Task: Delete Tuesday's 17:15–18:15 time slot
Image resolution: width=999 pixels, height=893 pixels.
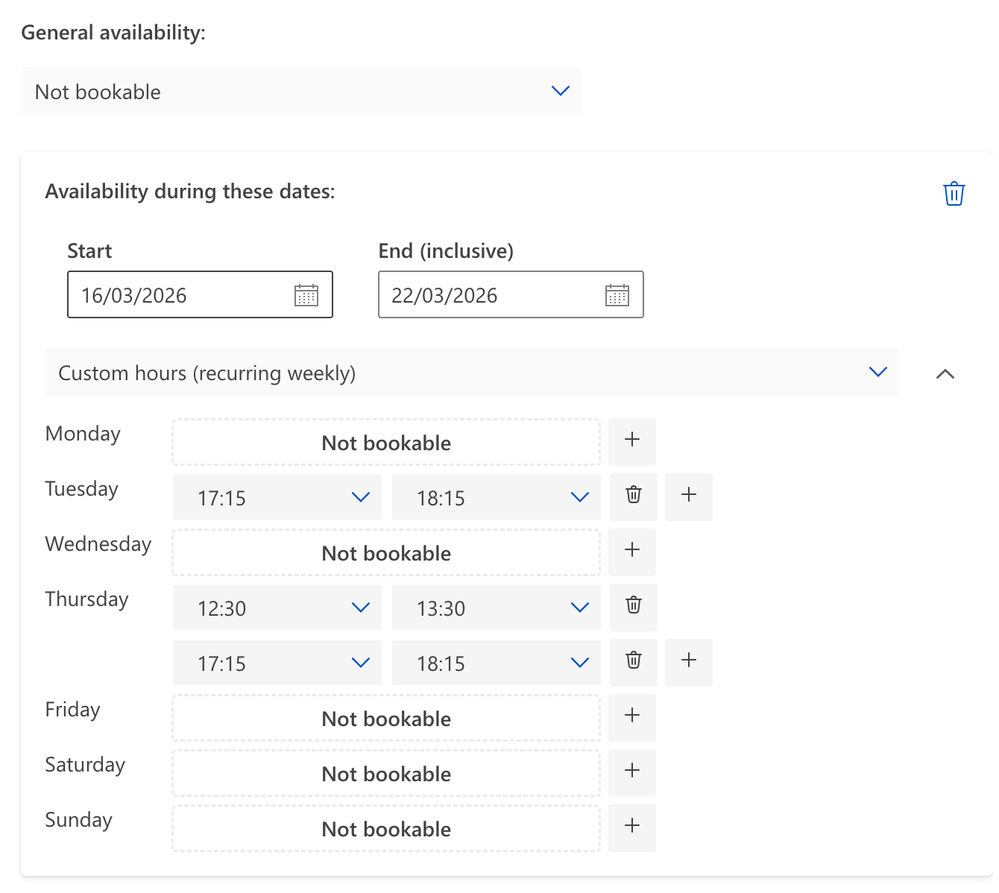Action: point(633,496)
